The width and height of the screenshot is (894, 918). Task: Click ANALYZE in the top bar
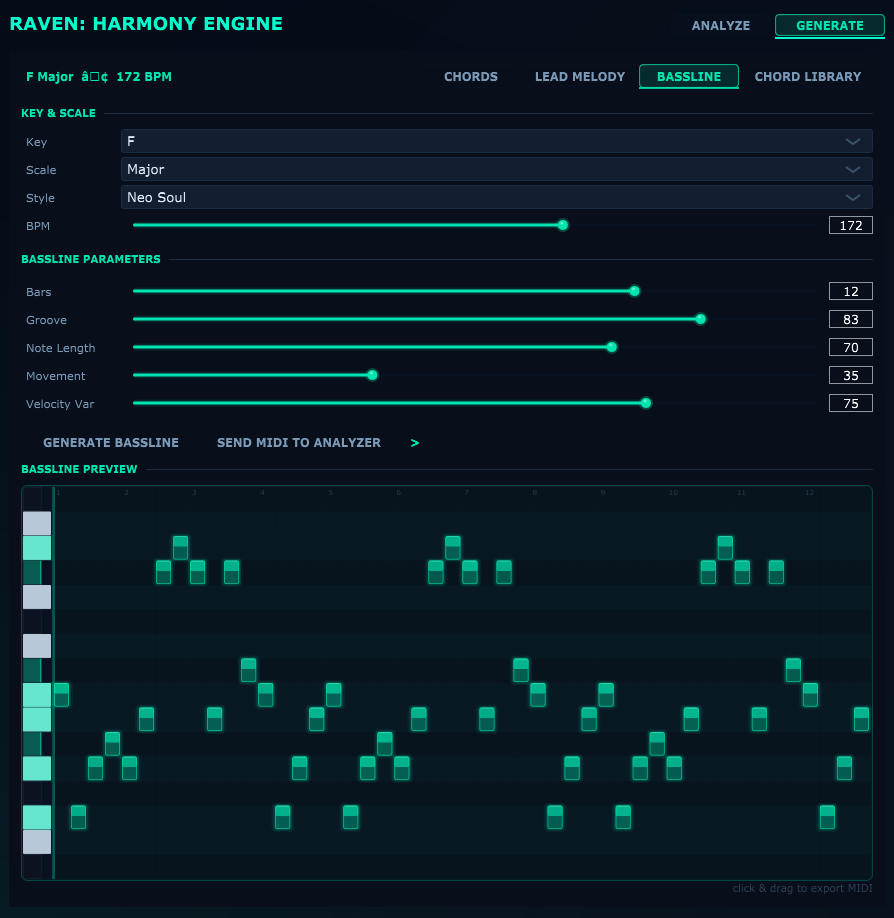point(720,25)
